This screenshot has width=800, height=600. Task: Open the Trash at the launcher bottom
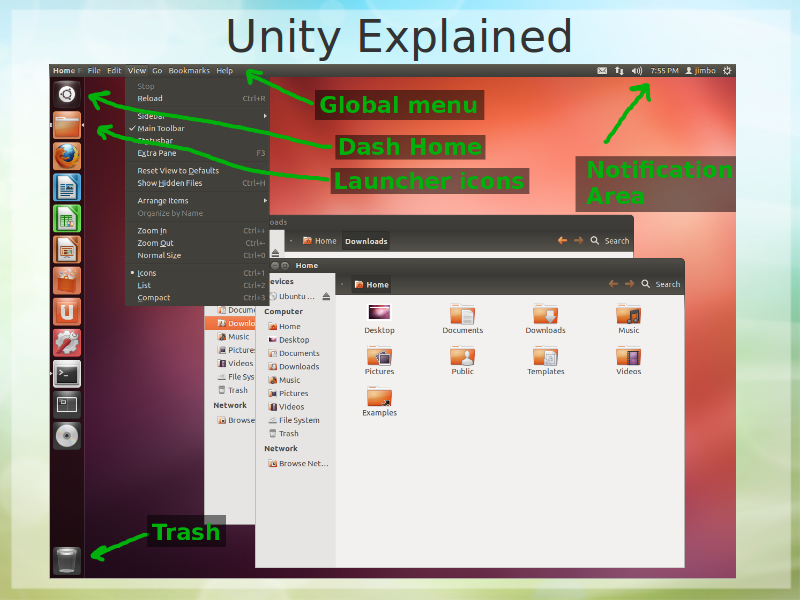(x=67, y=561)
